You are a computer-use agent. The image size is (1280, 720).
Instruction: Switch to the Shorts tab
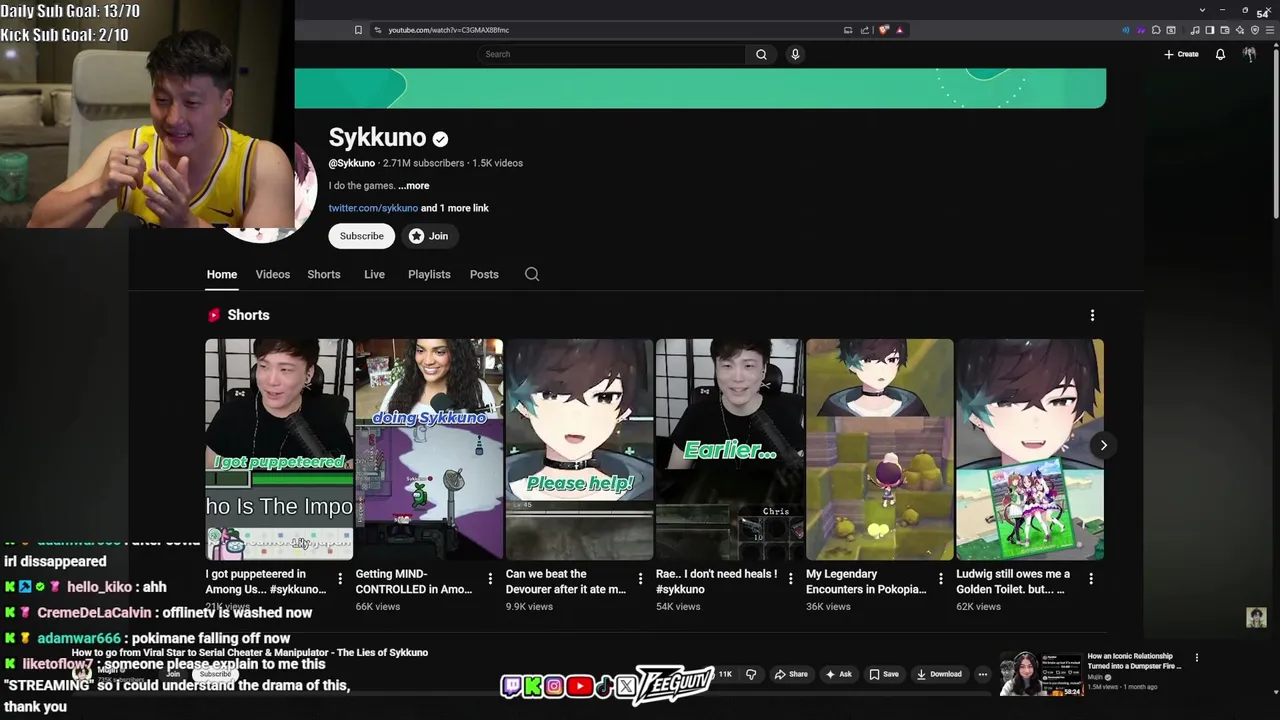point(323,274)
